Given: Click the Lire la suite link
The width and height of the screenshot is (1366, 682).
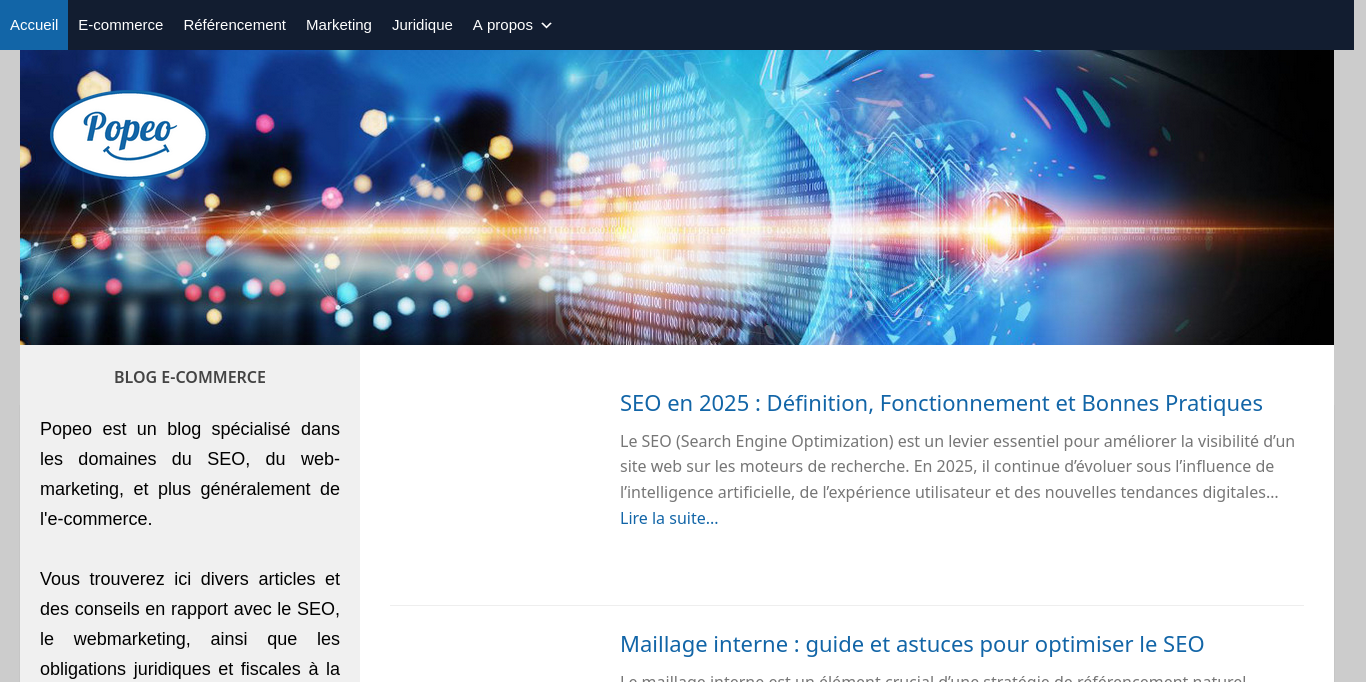Looking at the screenshot, I should (668, 518).
